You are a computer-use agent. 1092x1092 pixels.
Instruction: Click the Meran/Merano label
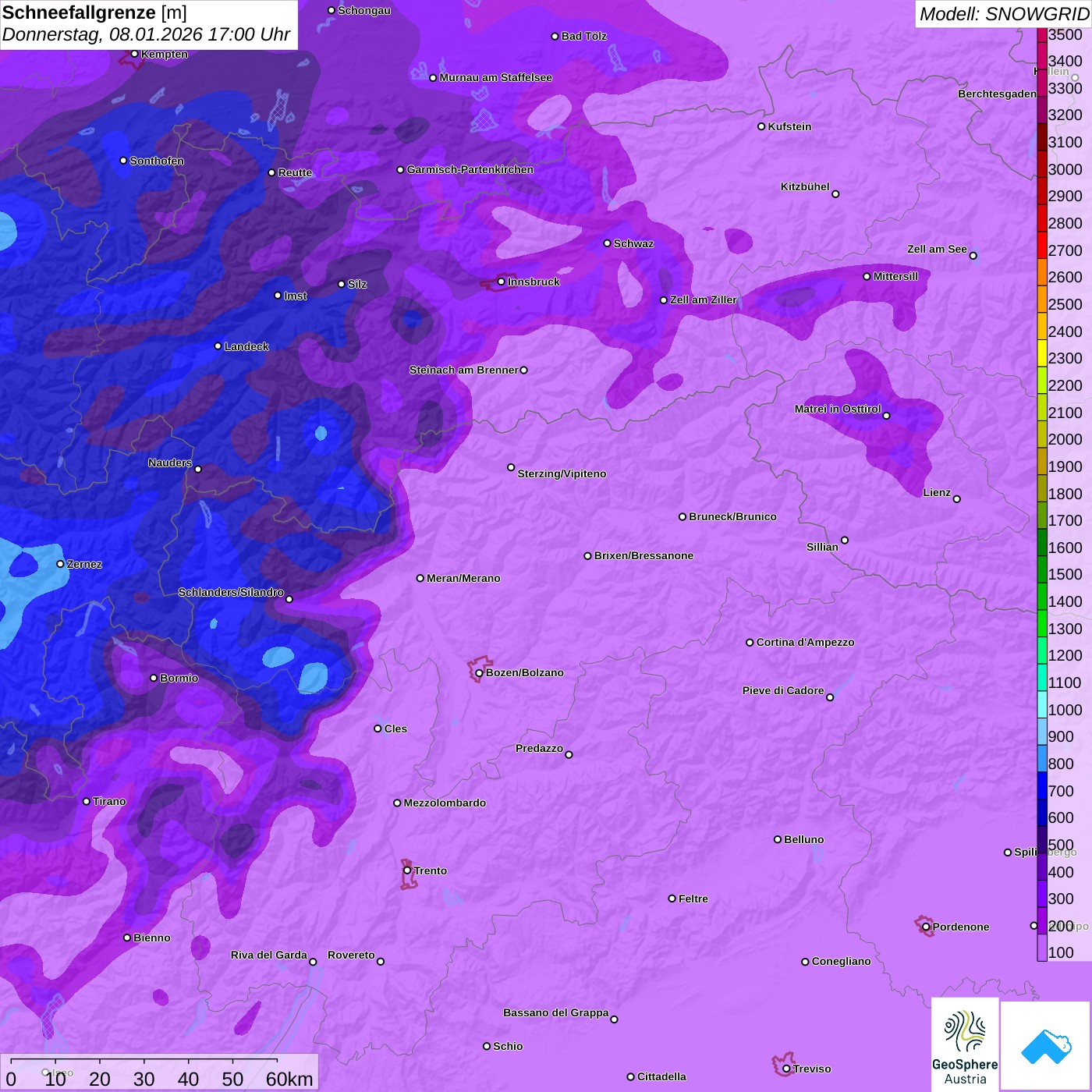click(x=464, y=578)
